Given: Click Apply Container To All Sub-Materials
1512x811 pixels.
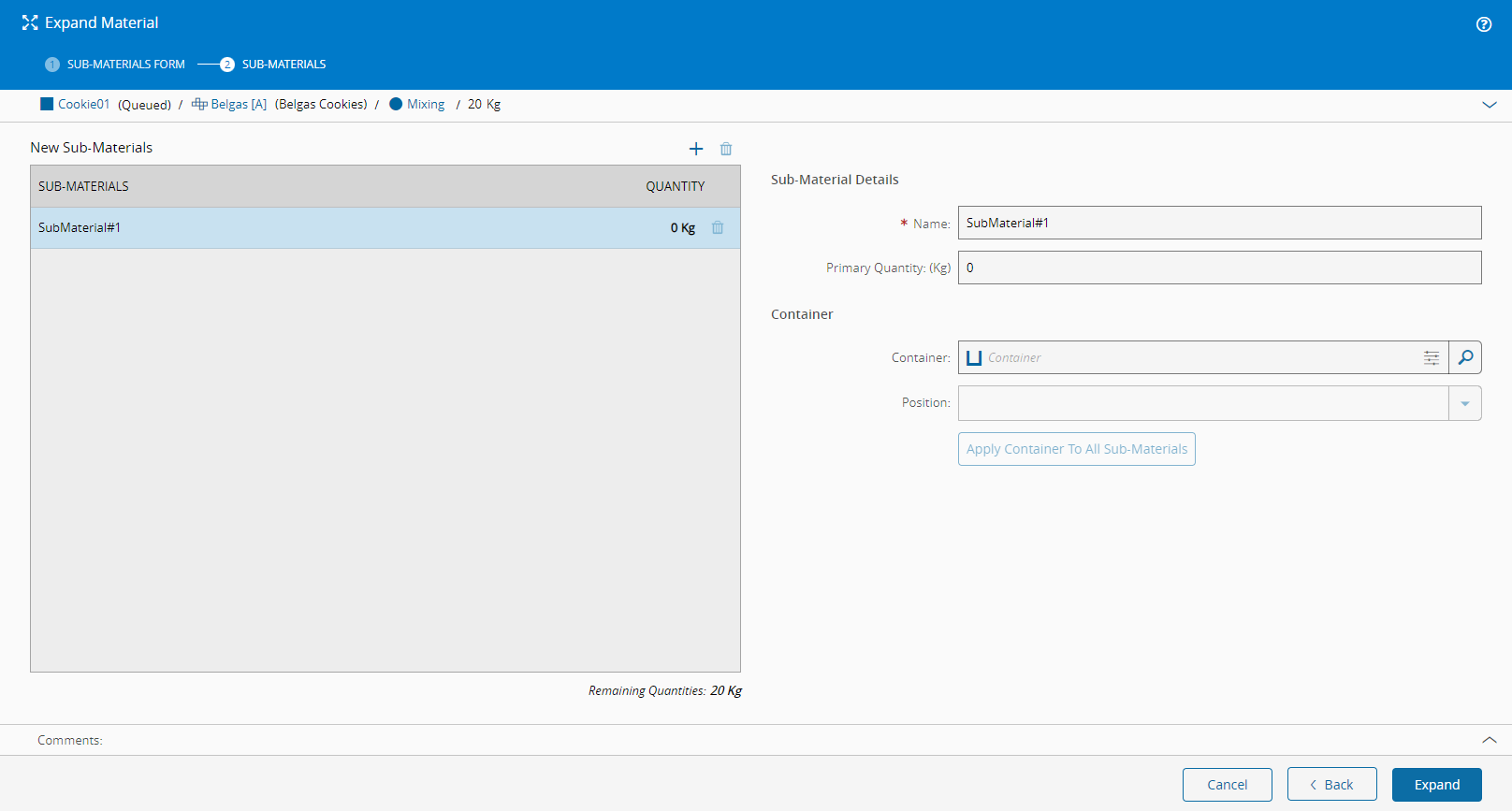Looking at the screenshot, I should [x=1076, y=449].
